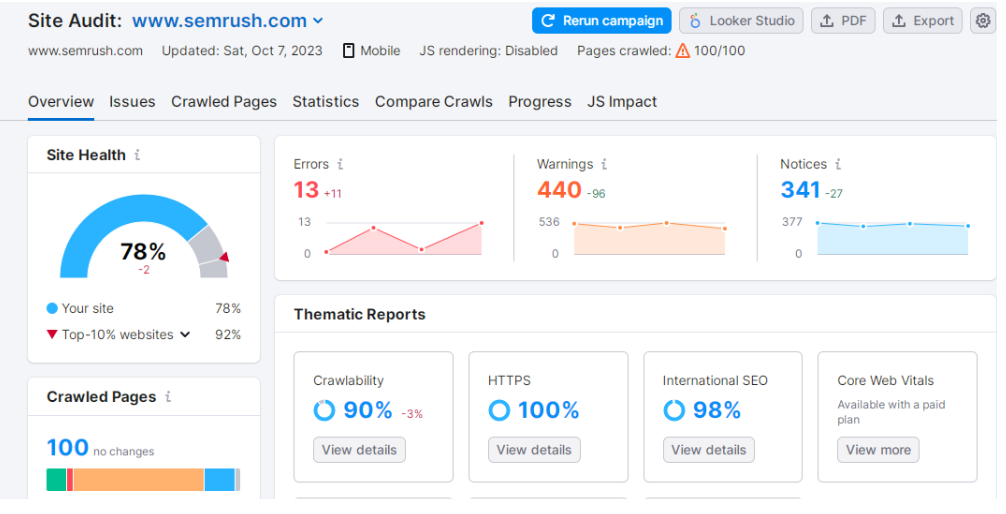This screenshot has height=514, width=1006.
Task: Click the pages crawled warning triangle icon
Action: [683, 51]
